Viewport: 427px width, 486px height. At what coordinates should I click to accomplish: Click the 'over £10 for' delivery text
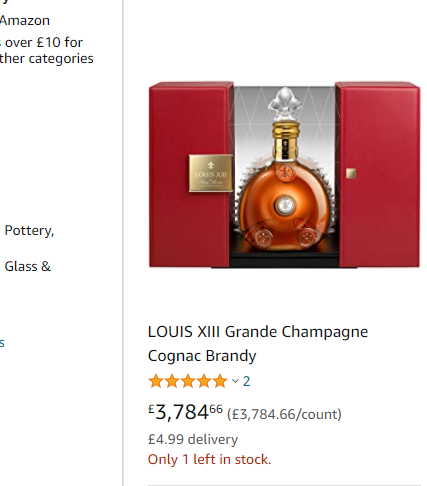click(x=41, y=43)
